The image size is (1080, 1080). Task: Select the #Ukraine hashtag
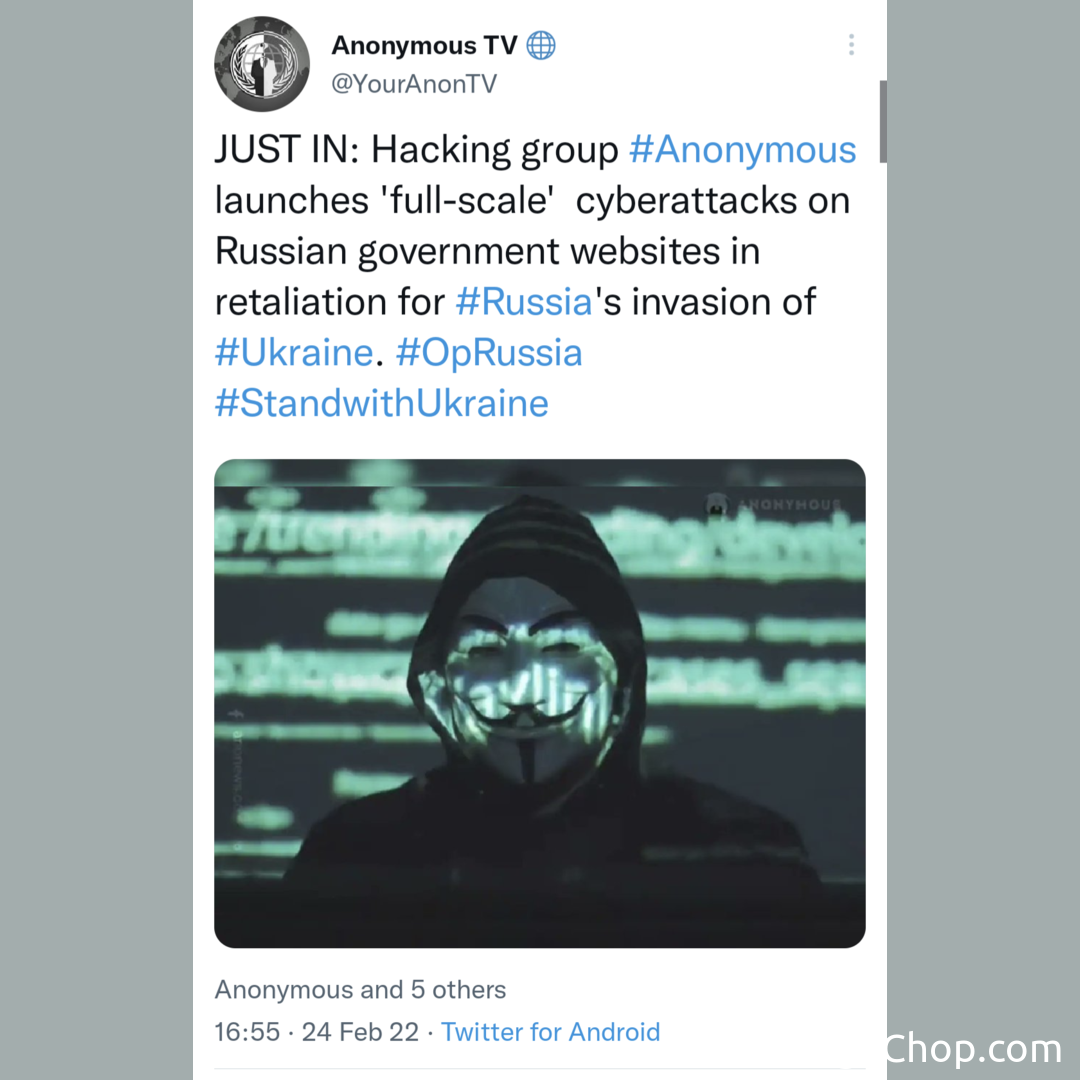[294, 353]
